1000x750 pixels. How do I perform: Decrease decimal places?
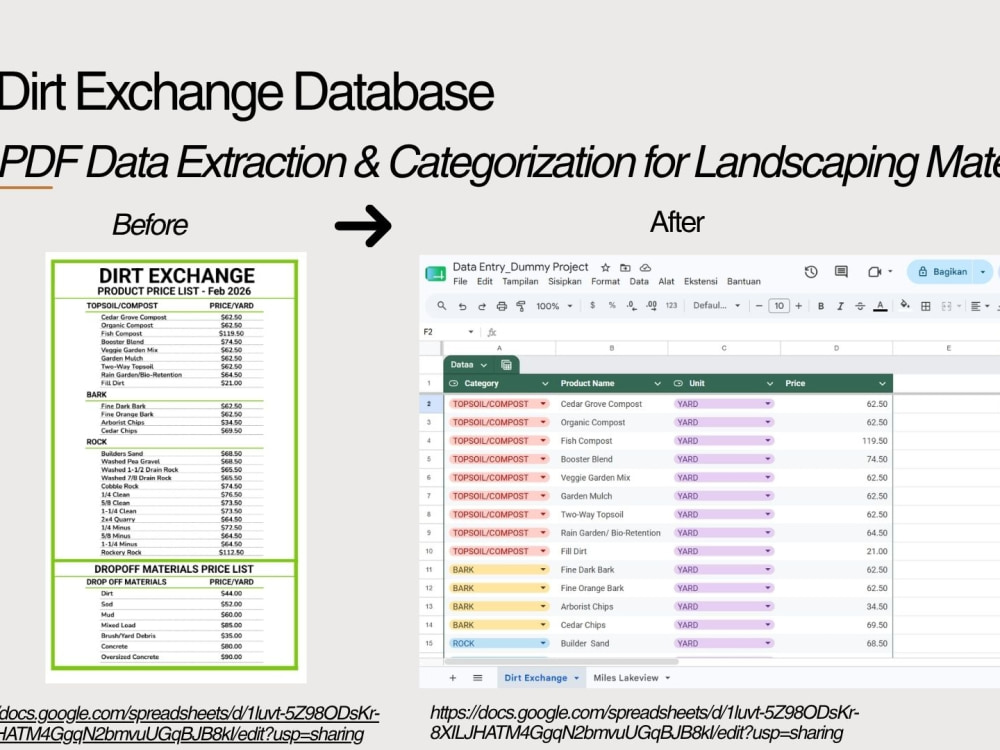point(631,305)
